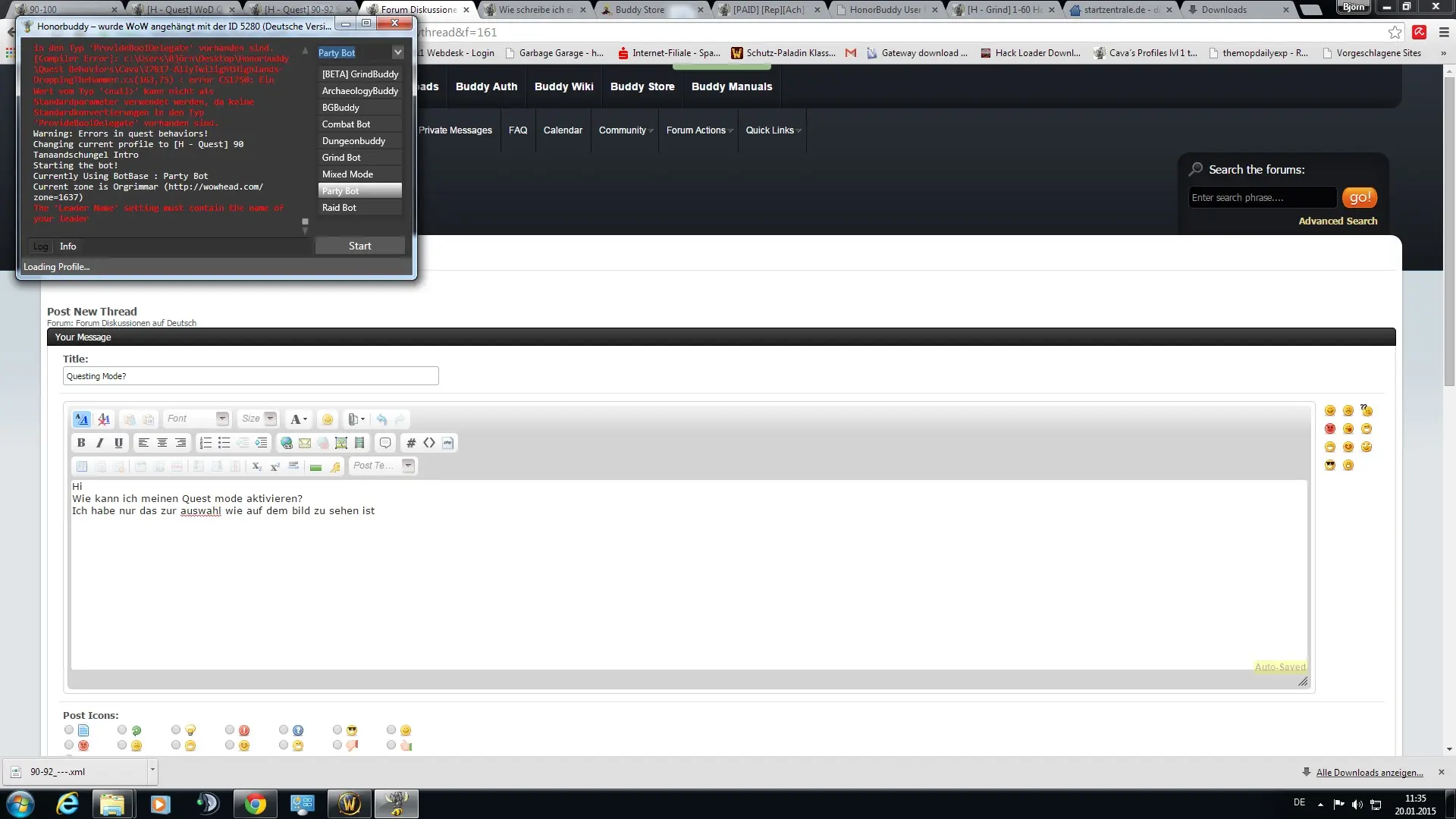Click the thread Title input field

(x=251, y=376)
